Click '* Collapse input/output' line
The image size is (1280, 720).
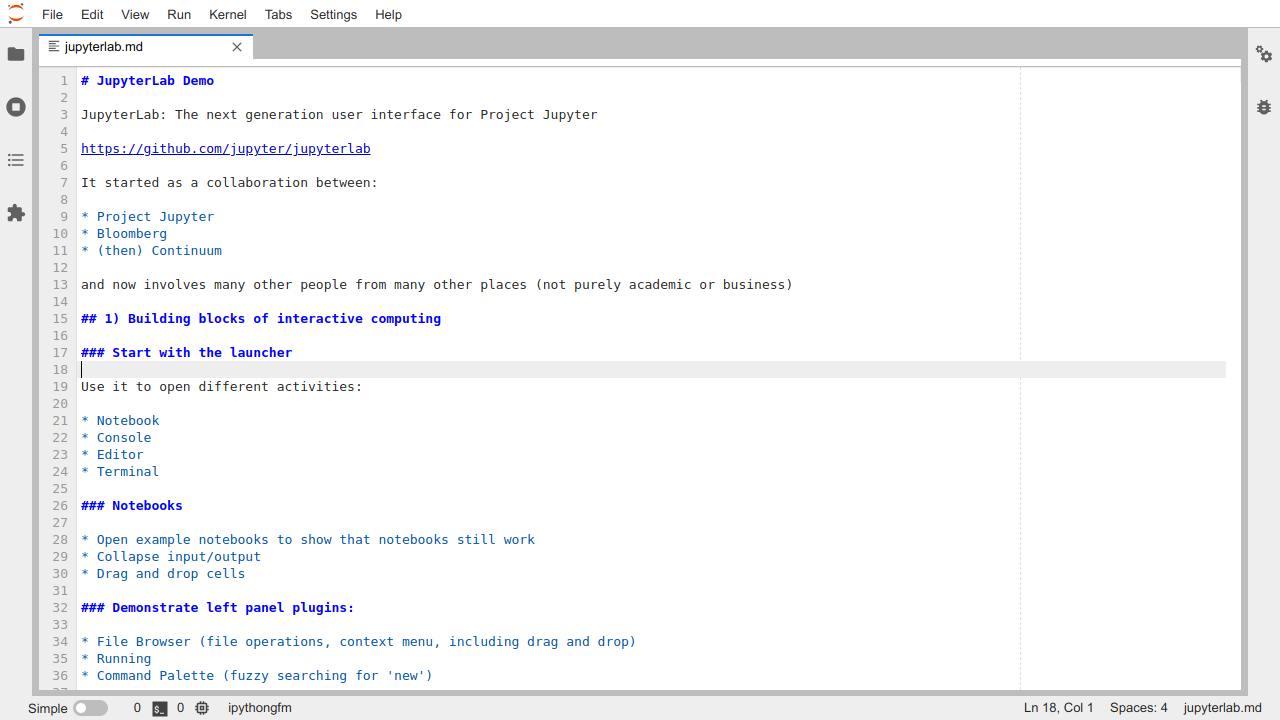click(x=171, y=556)
